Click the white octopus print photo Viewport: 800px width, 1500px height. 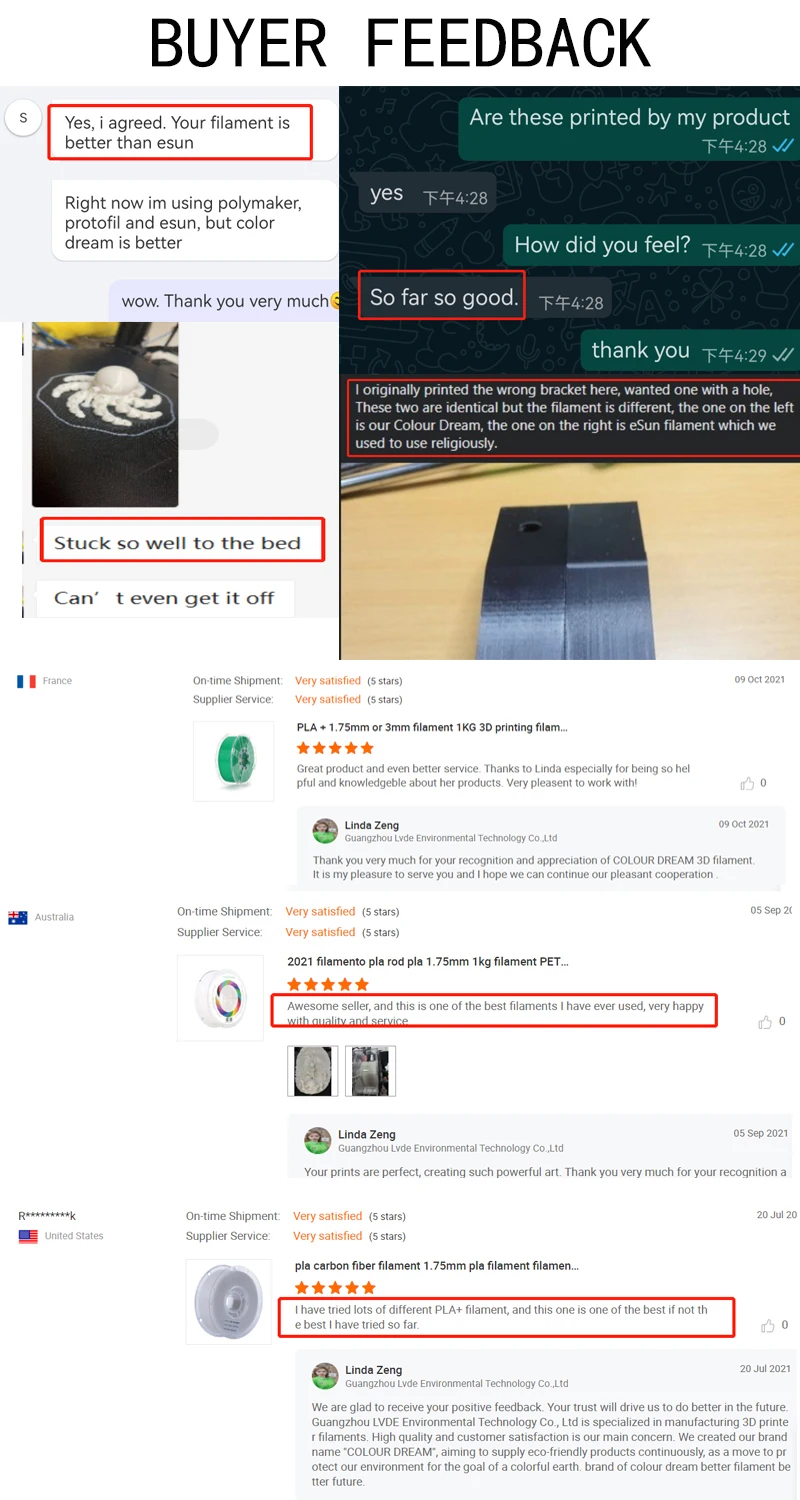[106, 414]
